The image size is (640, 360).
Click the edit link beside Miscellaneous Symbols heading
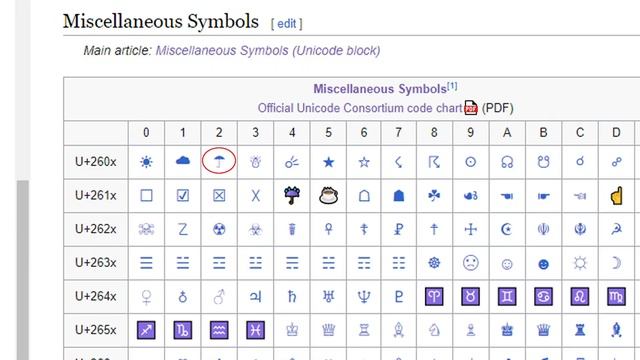287,24
